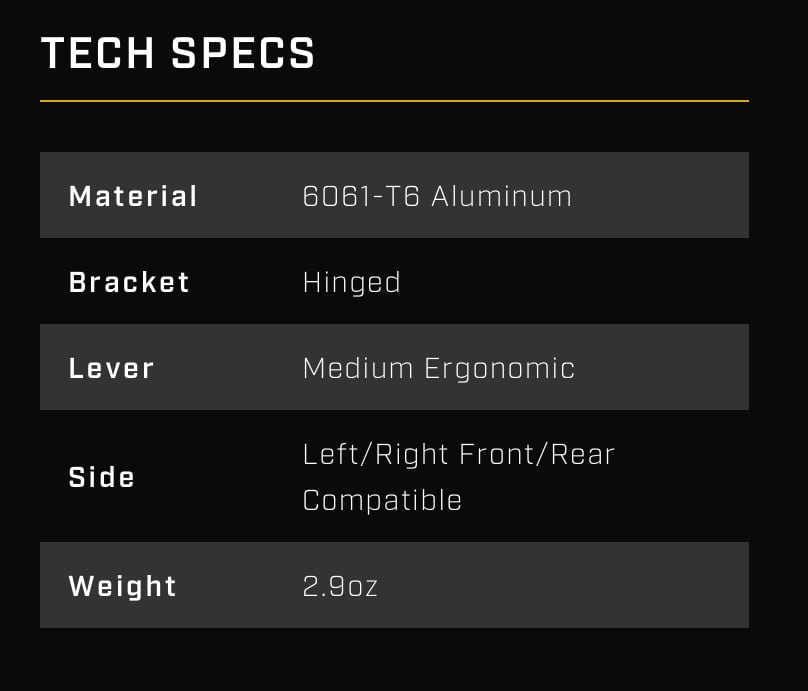Click the word Compatible in the Side row
Viewport: 808px width, 691px height.
tap(382, 499)
